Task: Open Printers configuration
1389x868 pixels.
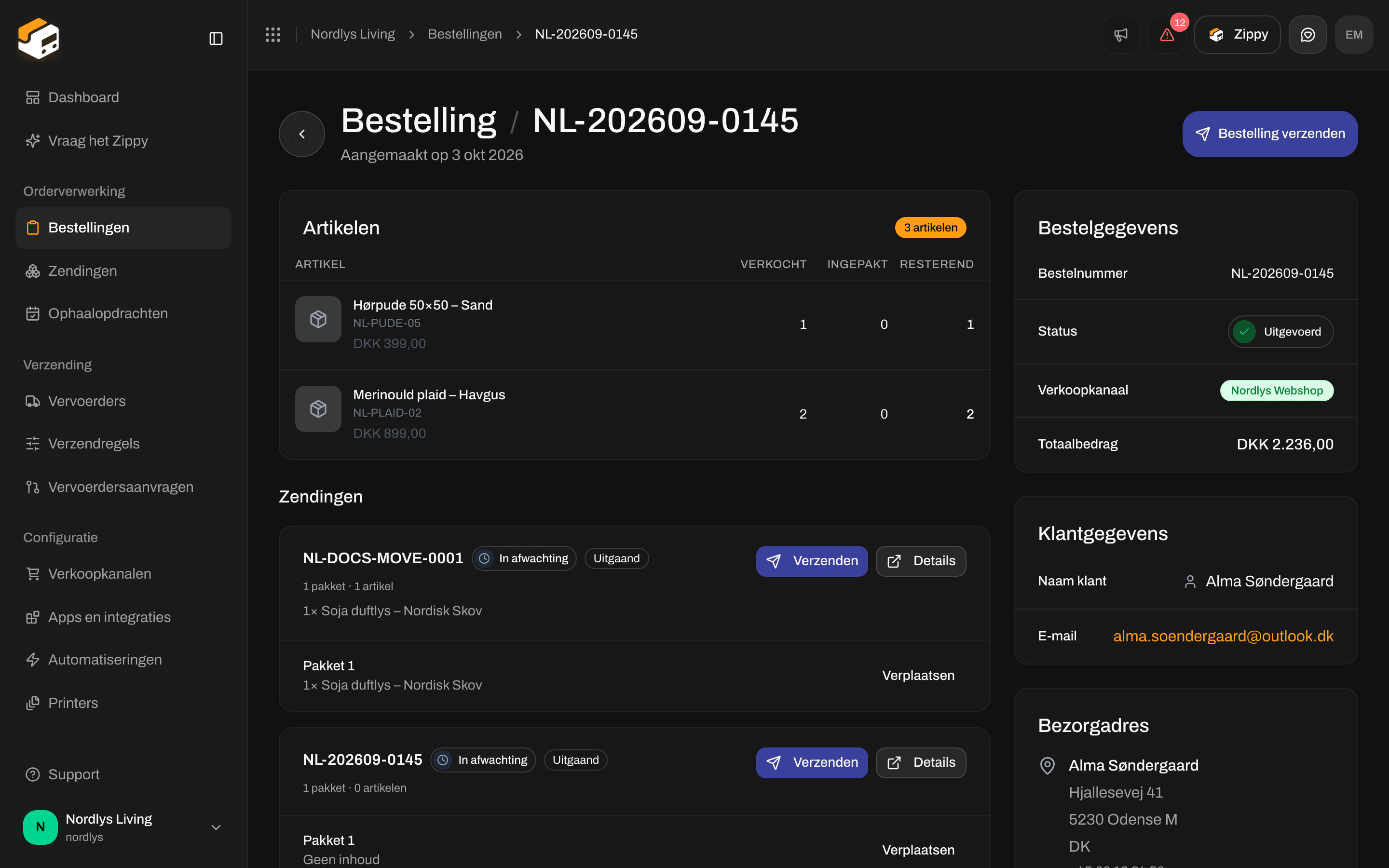Action: click(123, 703)
